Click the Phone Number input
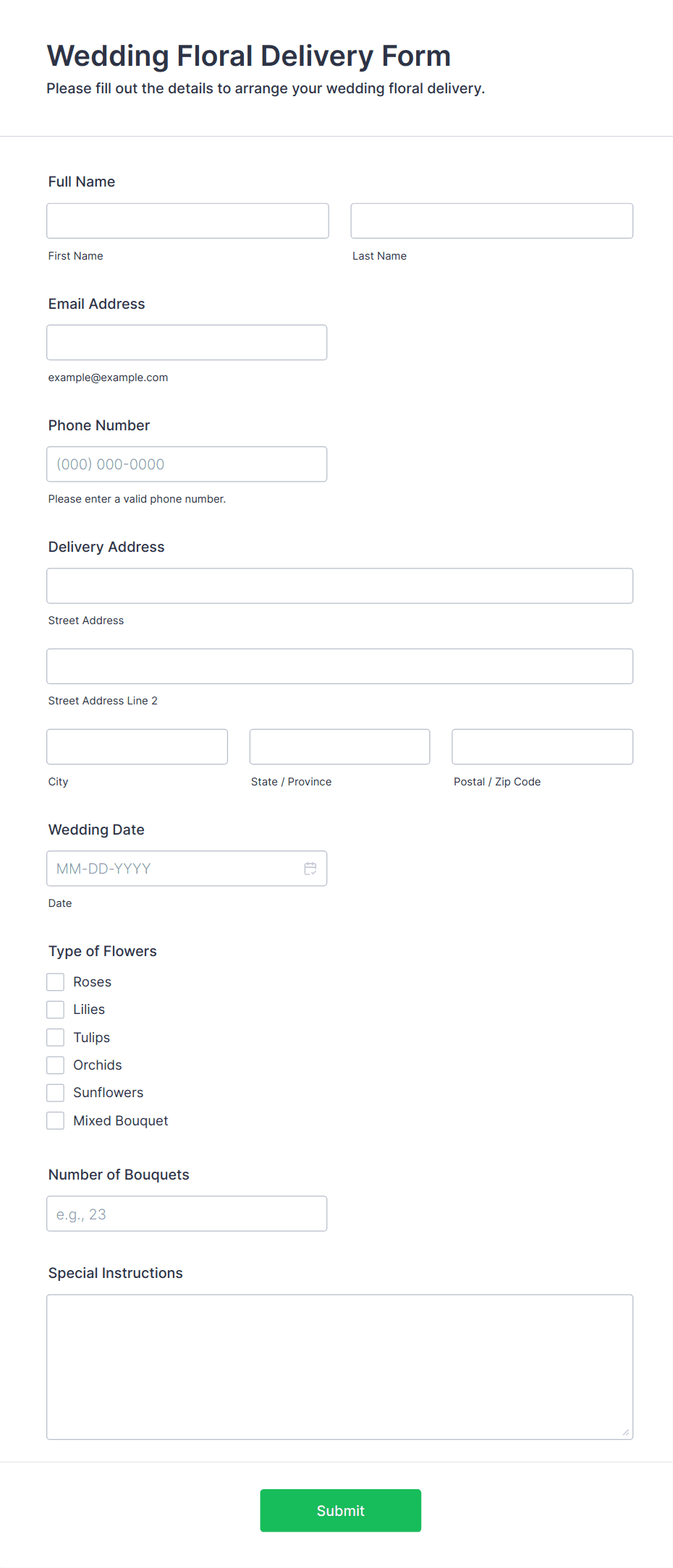673x1568 pixels. tap(187, 464)
